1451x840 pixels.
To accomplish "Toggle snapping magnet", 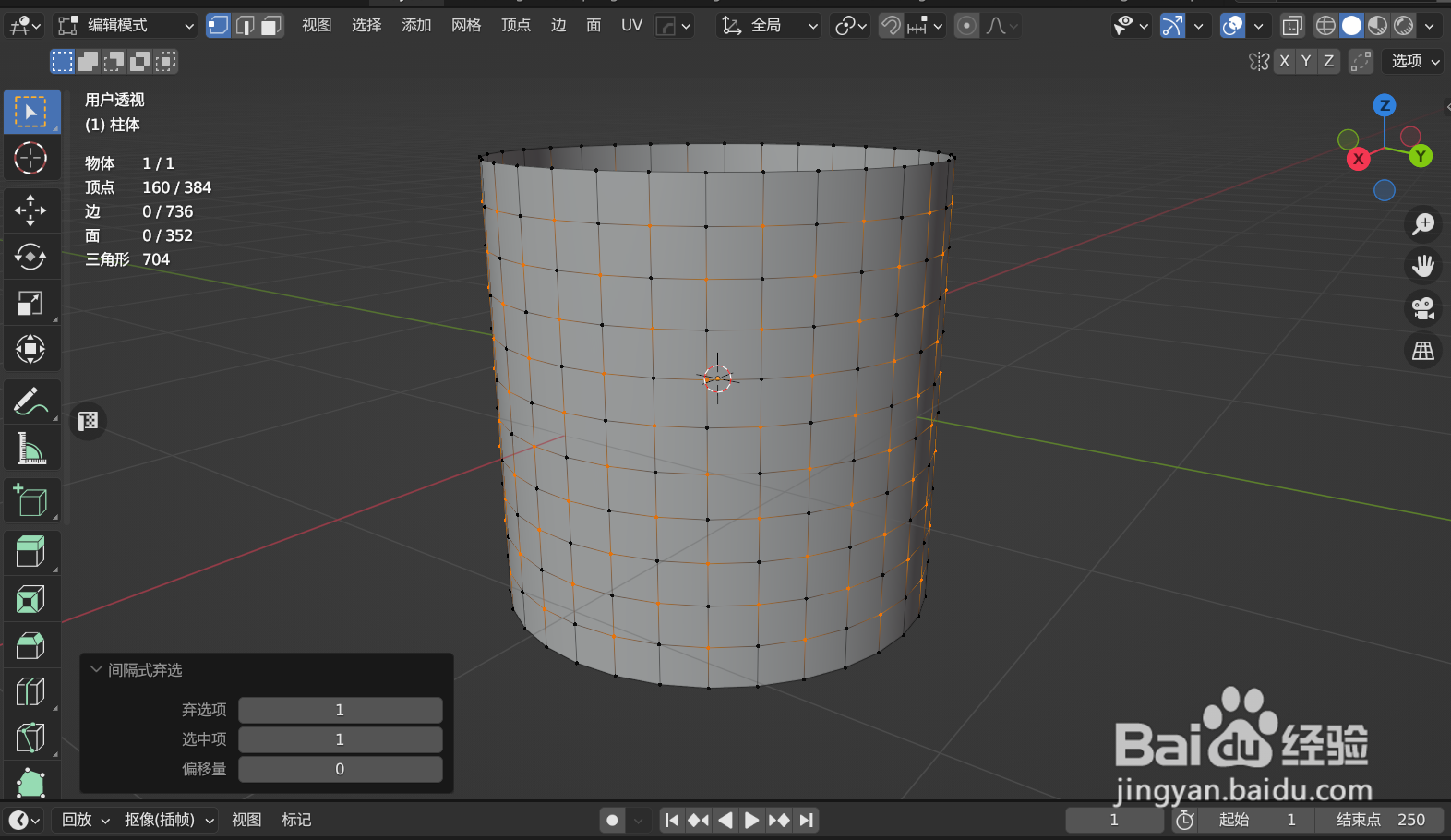I will tap(891, 26).
